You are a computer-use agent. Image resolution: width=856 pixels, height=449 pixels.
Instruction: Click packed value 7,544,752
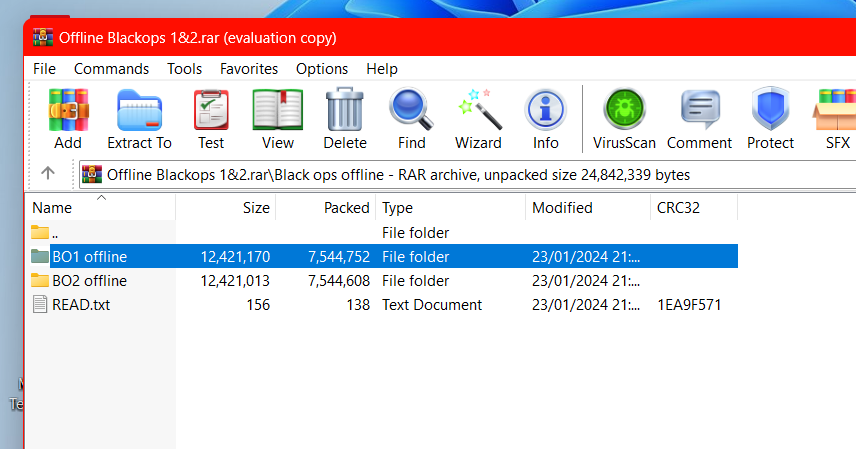coord(339,256)
